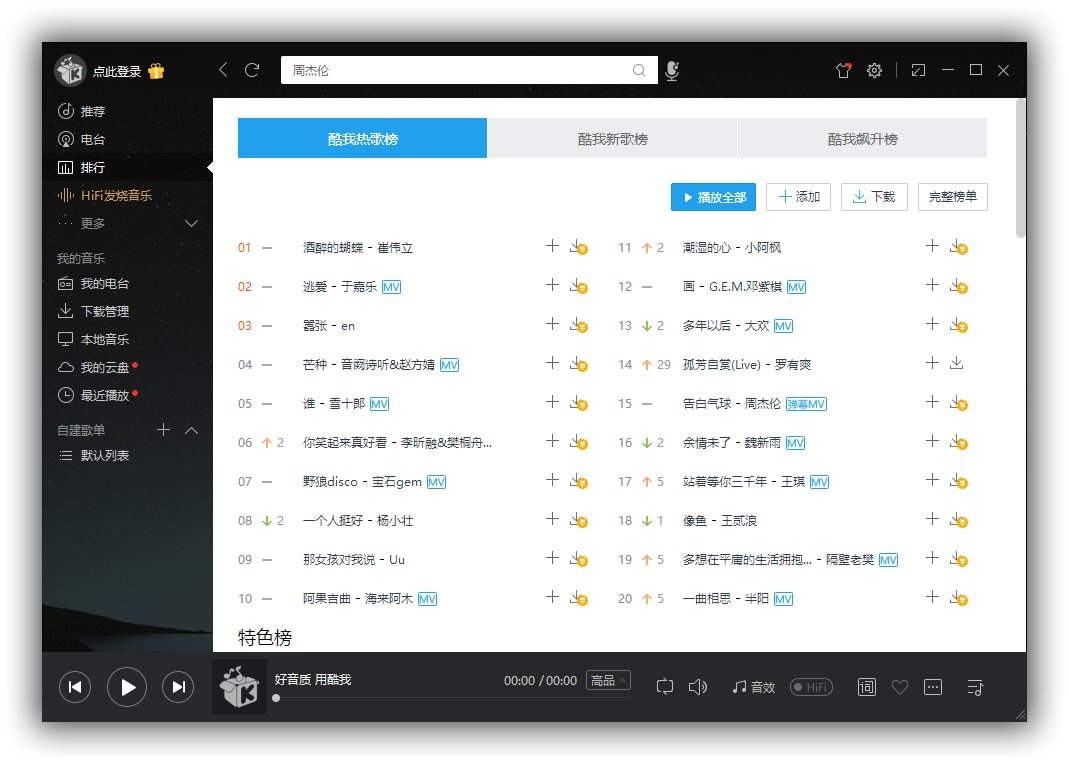
Task: Add 芒种 with plus icon
Action: click(x=552, y=363)
